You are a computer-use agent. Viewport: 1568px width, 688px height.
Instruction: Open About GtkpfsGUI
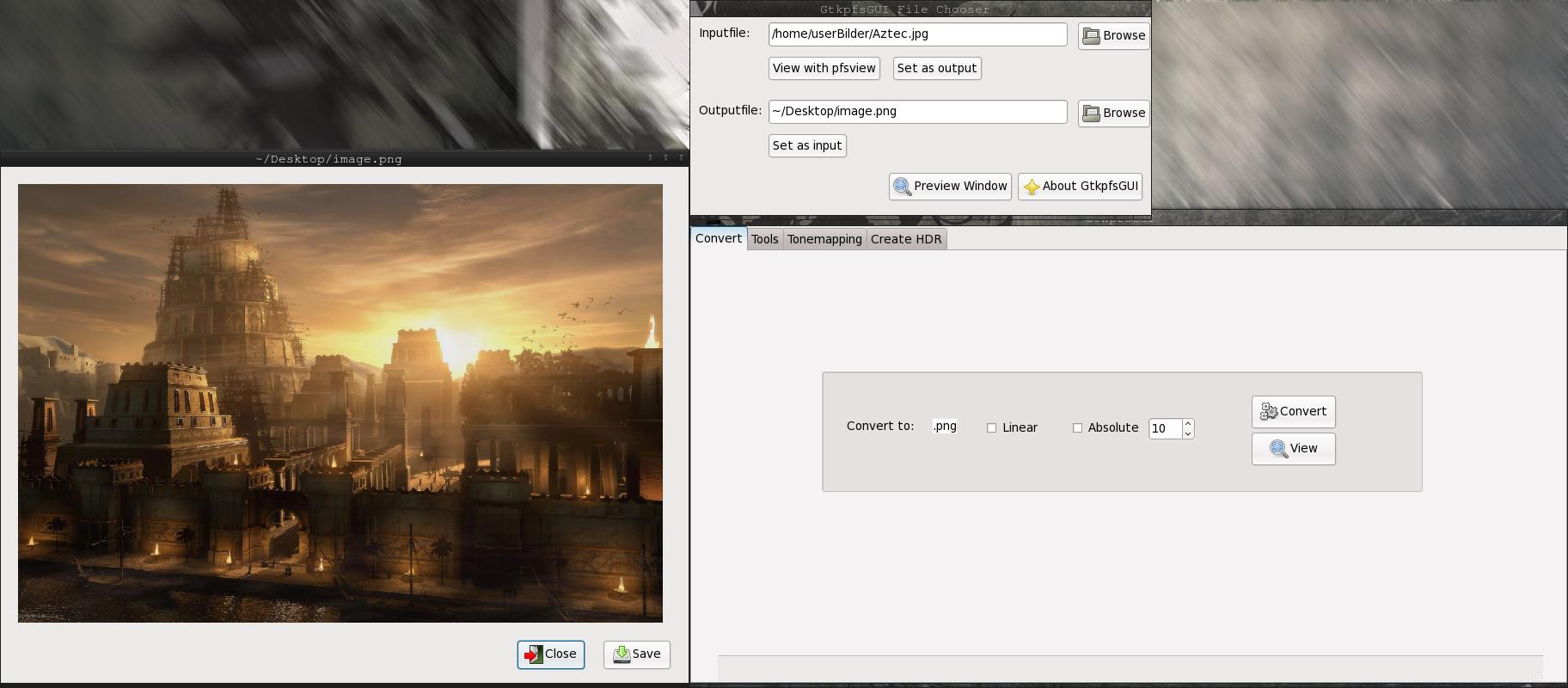tap(1080, 187)
